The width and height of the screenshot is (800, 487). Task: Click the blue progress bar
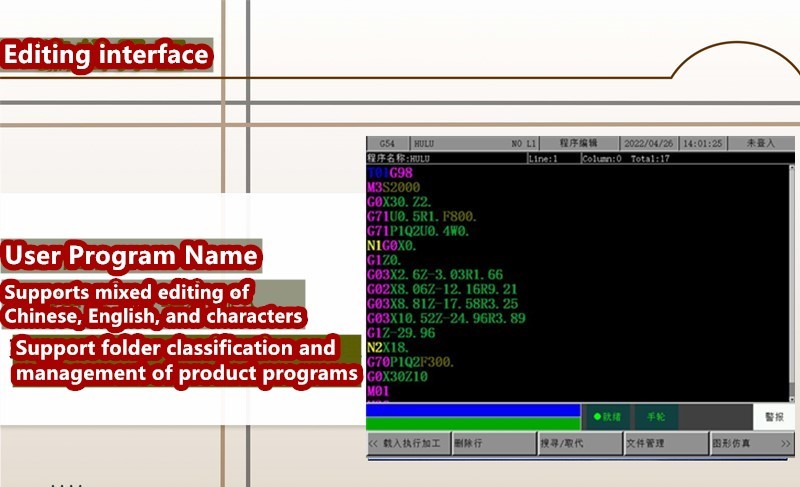tap(473, 410)
